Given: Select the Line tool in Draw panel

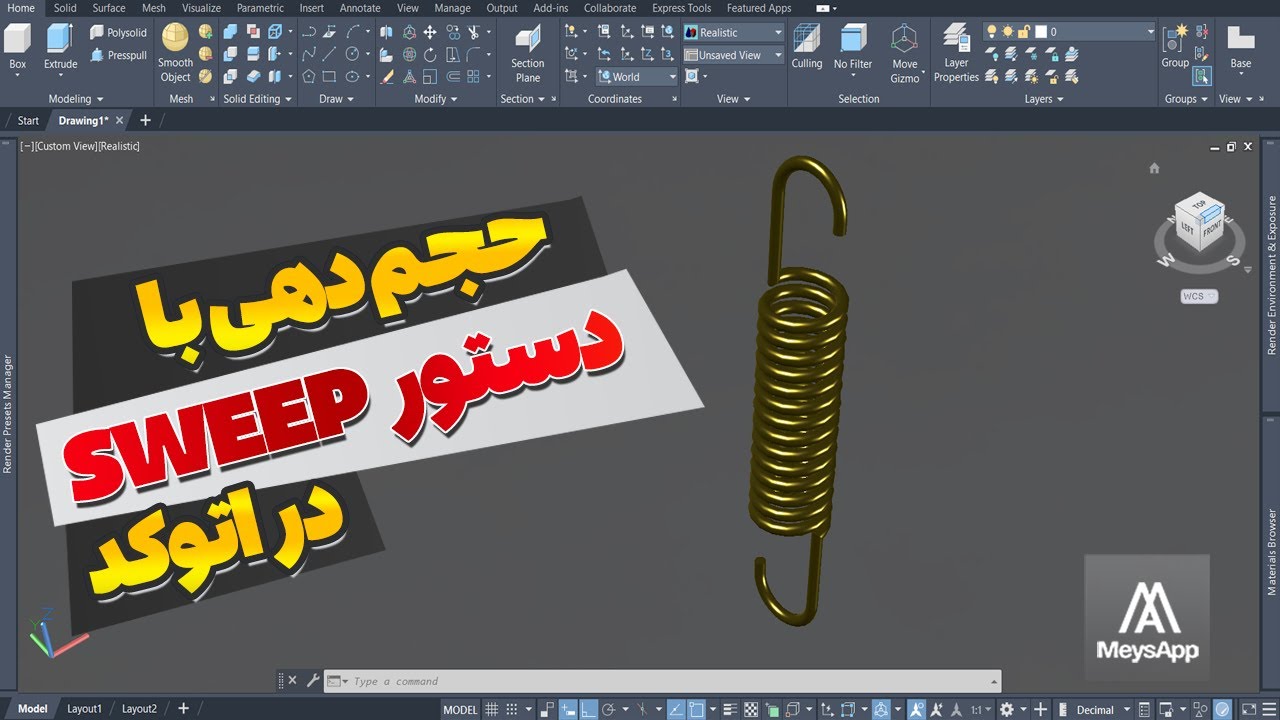Looking at the screenshot, I should [329, 54].
